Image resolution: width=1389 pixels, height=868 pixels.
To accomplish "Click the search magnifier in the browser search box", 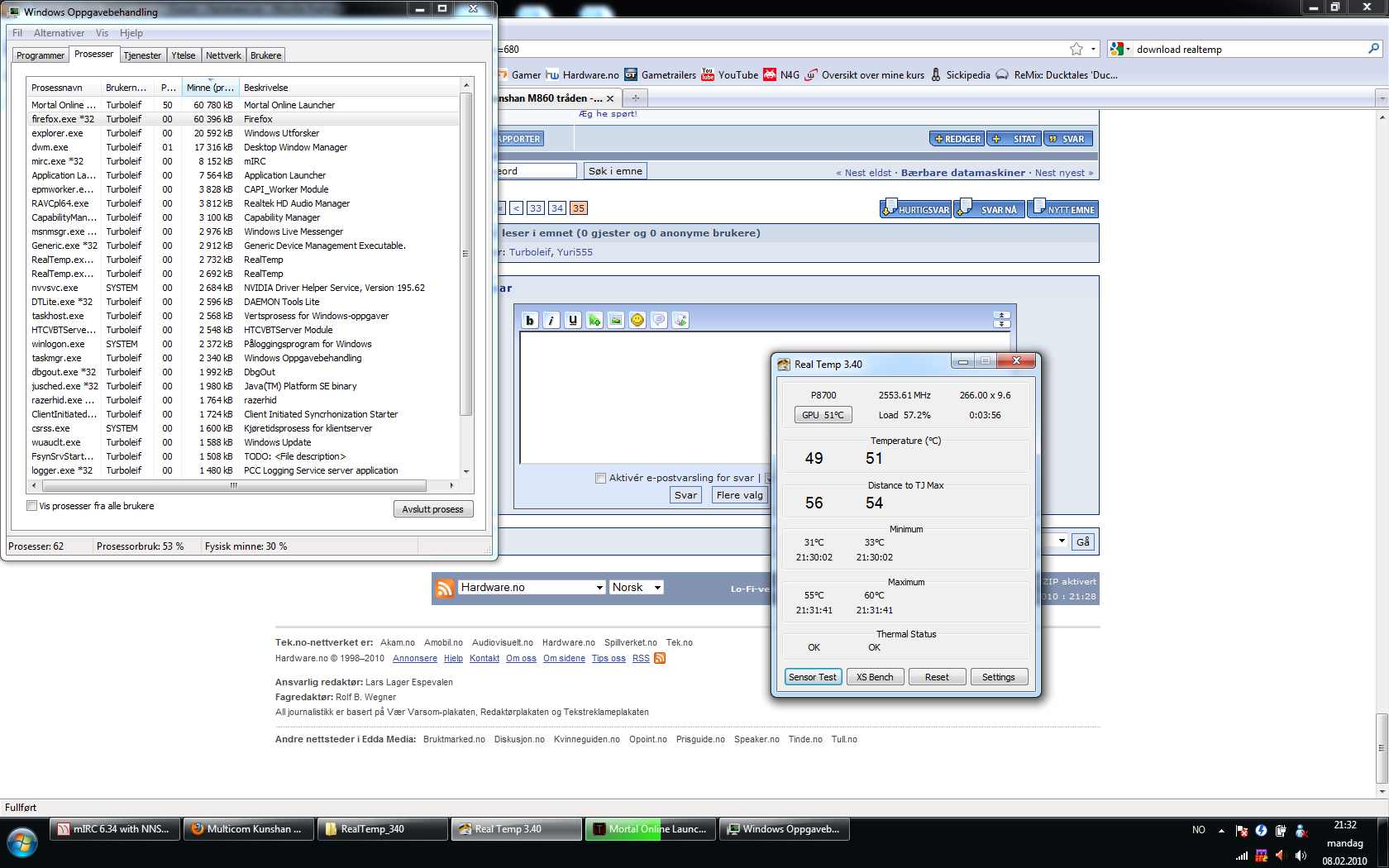I will click(1373, 50).
